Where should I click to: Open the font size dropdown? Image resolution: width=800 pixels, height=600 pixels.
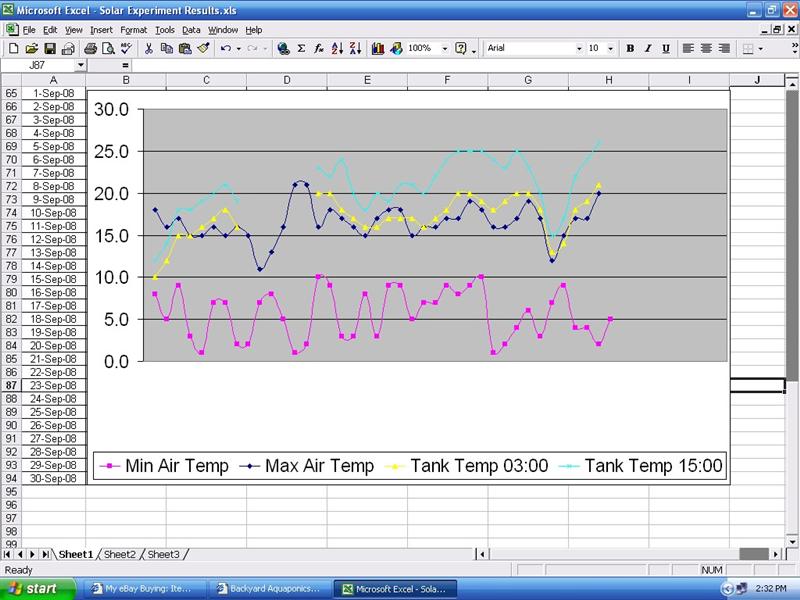(610, 48)
